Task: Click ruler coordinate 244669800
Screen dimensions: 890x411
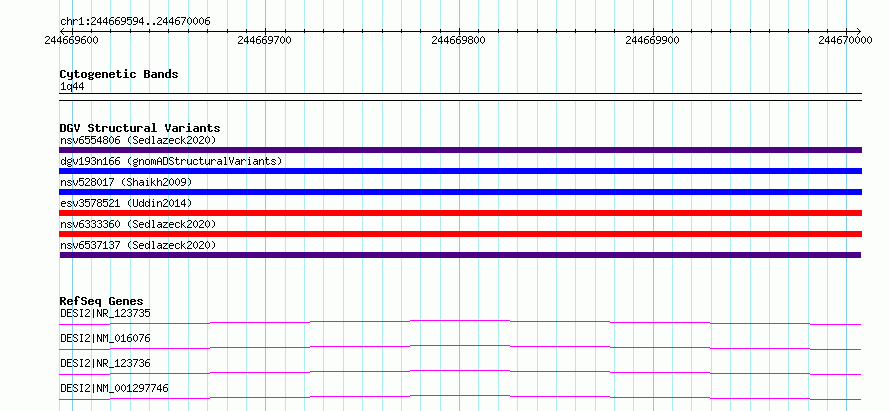Action: click(459, 40)
